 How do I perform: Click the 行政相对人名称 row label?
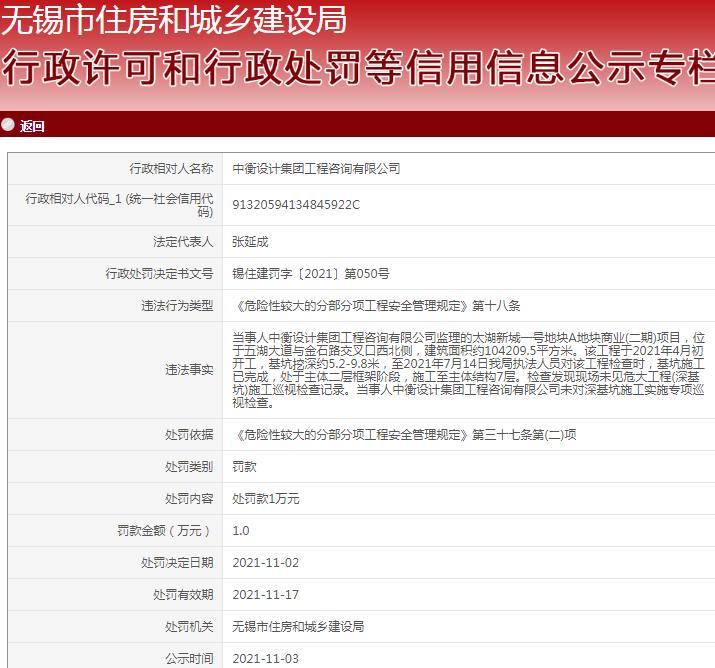pyautogui.click(x=171, y=169)
